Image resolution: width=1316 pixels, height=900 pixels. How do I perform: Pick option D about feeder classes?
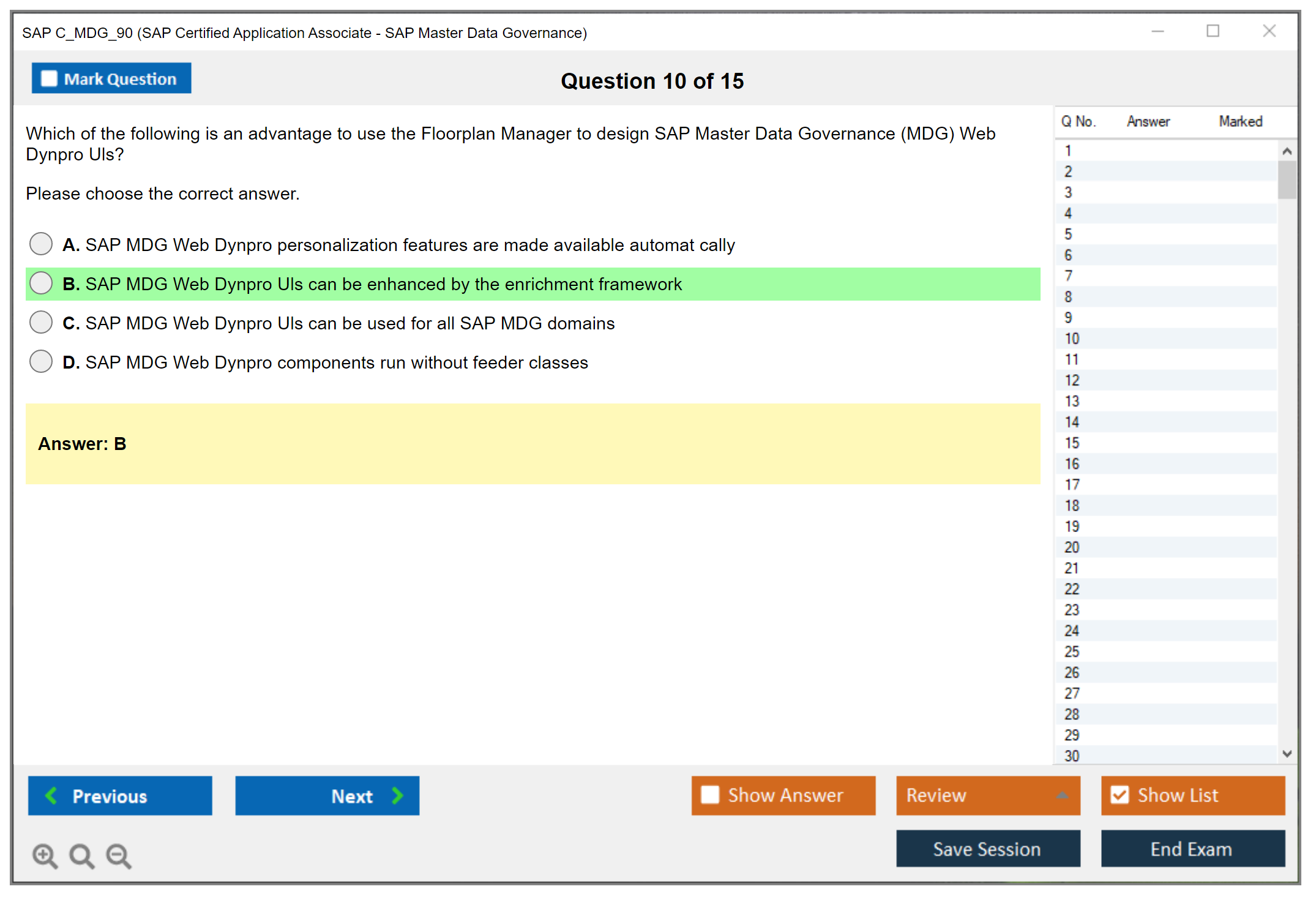[41, 361]
